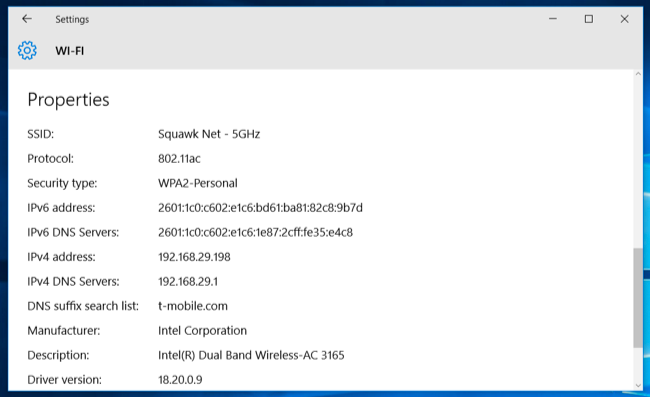650x397 pixels.
Task: Click the Intel Corporation manufacturer value
Action: coord(202,331)
